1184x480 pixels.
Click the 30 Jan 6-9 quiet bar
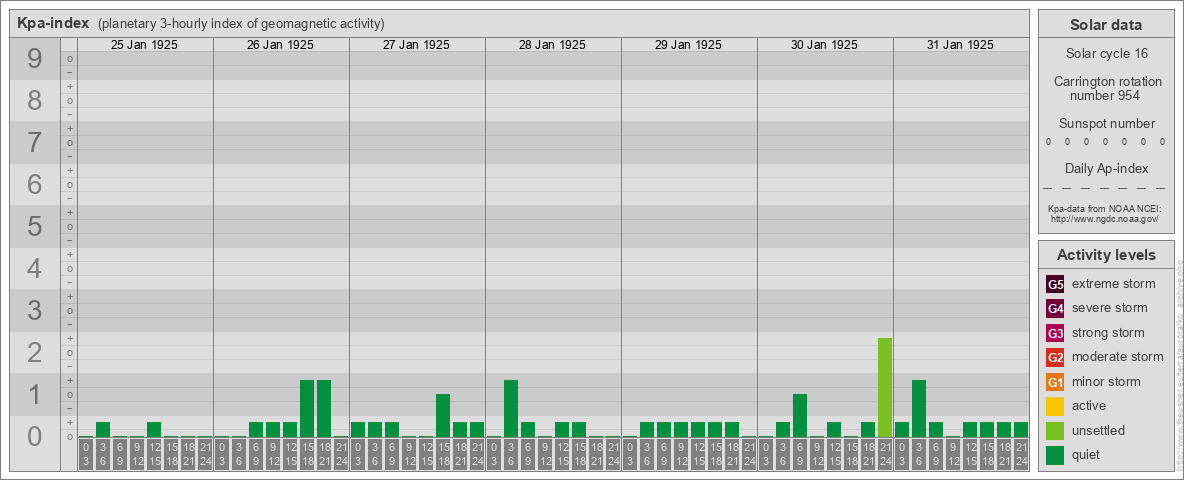[800, 415]
